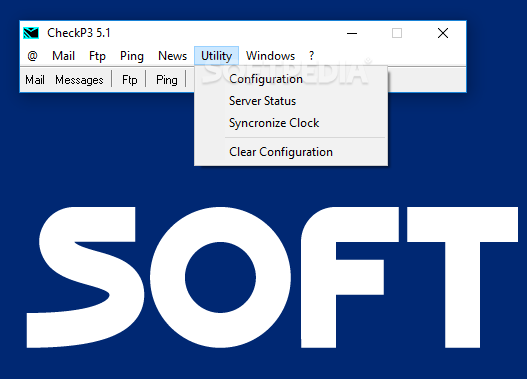Screen dimensions: 527x379
Task: Select Server Status menu entry
Action: click(x=291, y=101)
